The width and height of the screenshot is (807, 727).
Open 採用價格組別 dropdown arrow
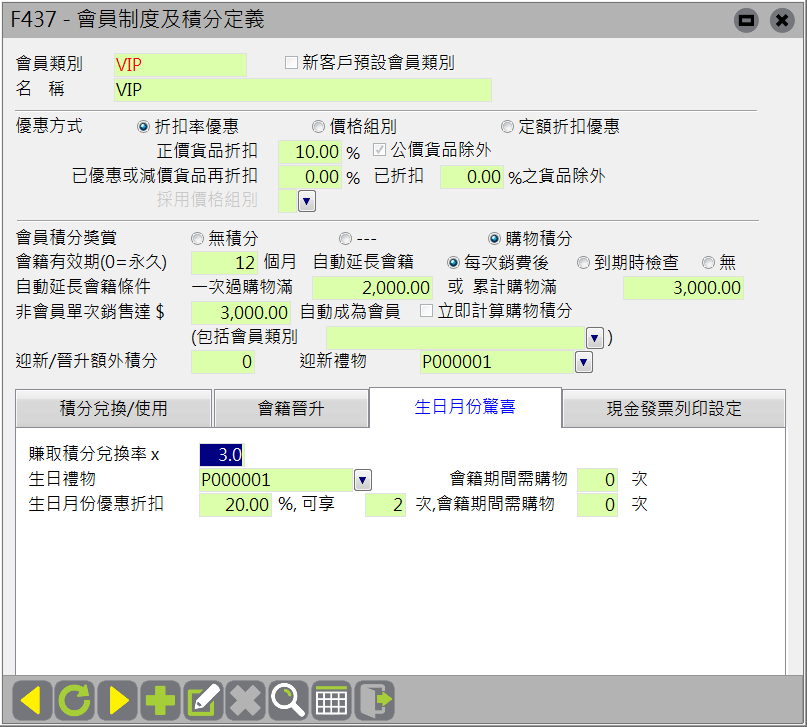point(307,201)
